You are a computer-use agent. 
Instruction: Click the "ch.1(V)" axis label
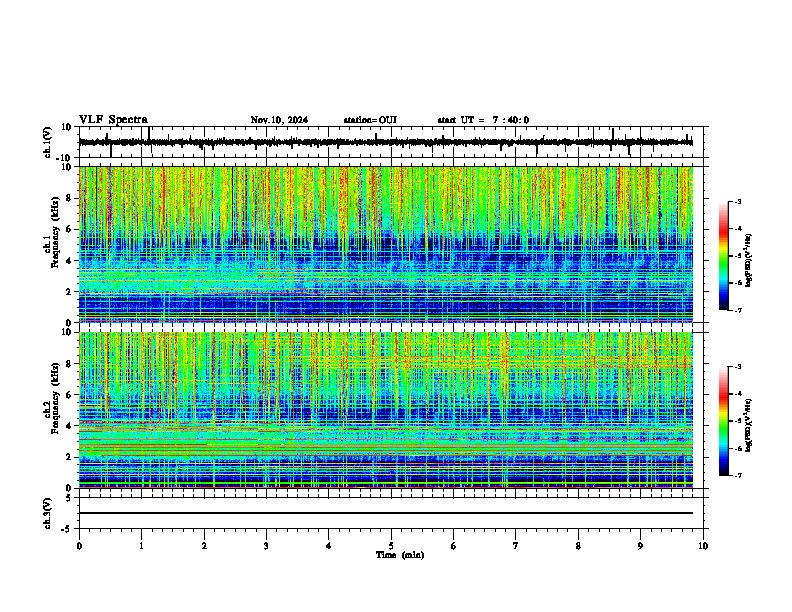(x=48, y=142)
